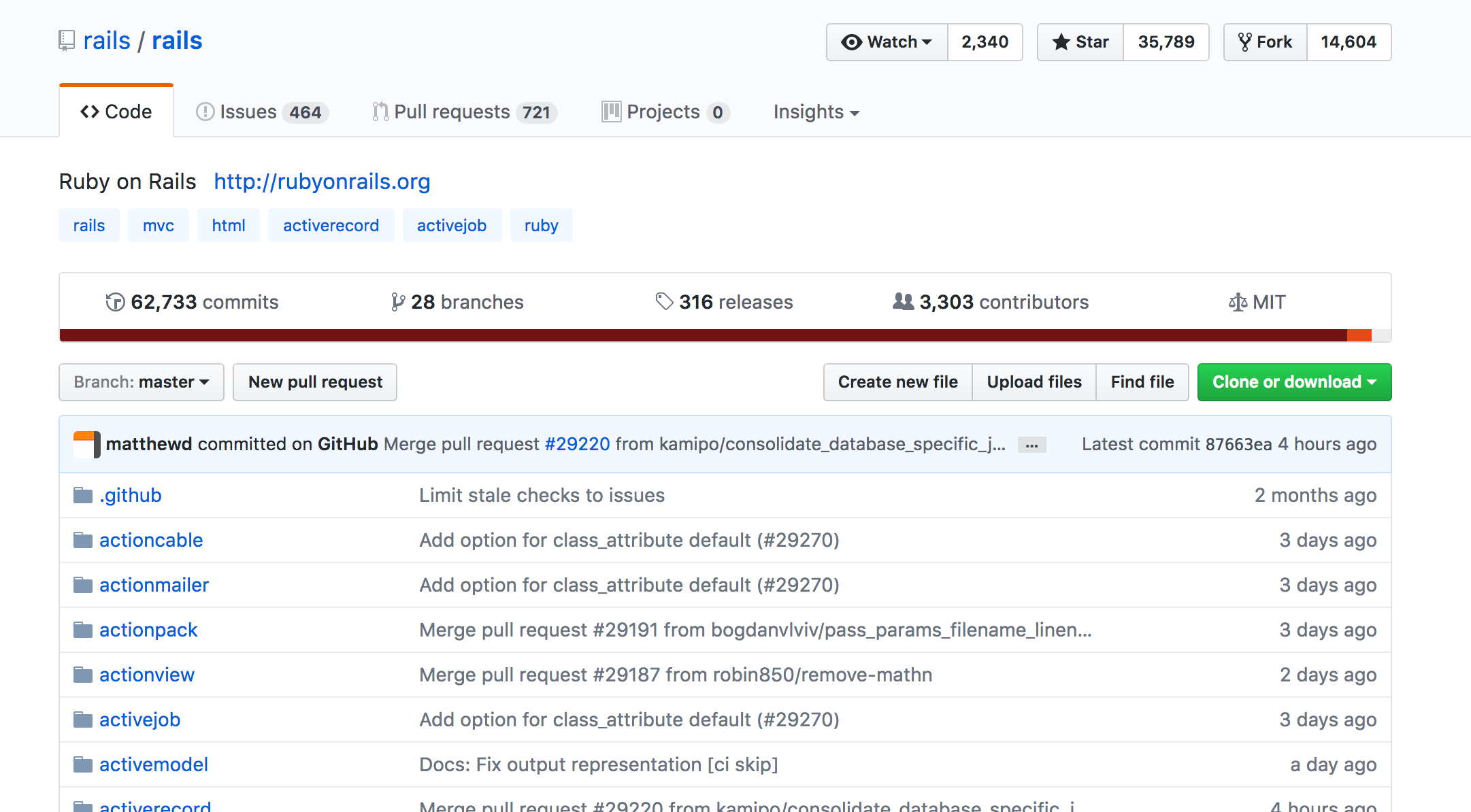This screenshot has width=1471, height=812.
Task: Open the actionpack directory
Action: coord(148,630)
